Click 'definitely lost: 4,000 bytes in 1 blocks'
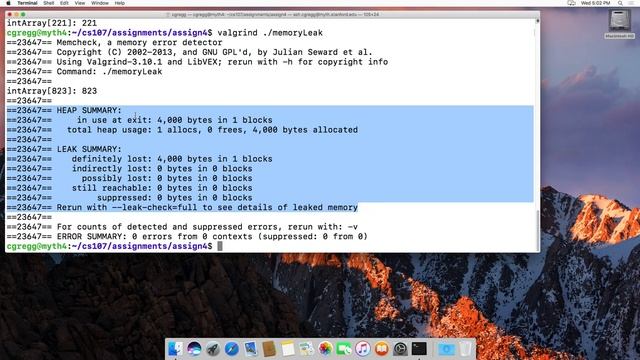Viewport: 640px width, 360px height. click(172, 159)
